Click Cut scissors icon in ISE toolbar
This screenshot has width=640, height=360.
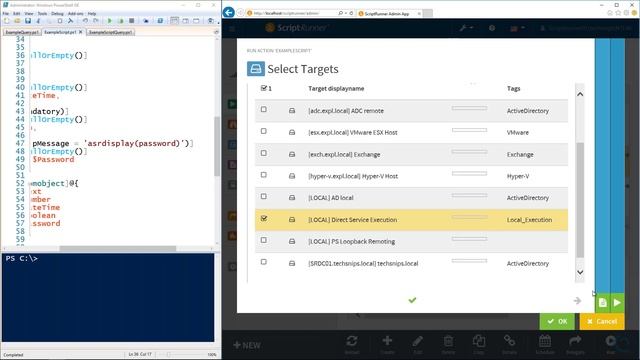point(39,21)
